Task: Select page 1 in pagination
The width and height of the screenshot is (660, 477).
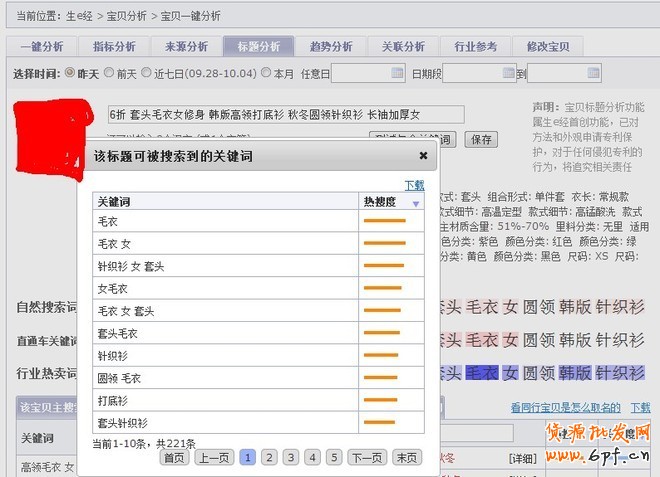Action: [x=248, y=458]
